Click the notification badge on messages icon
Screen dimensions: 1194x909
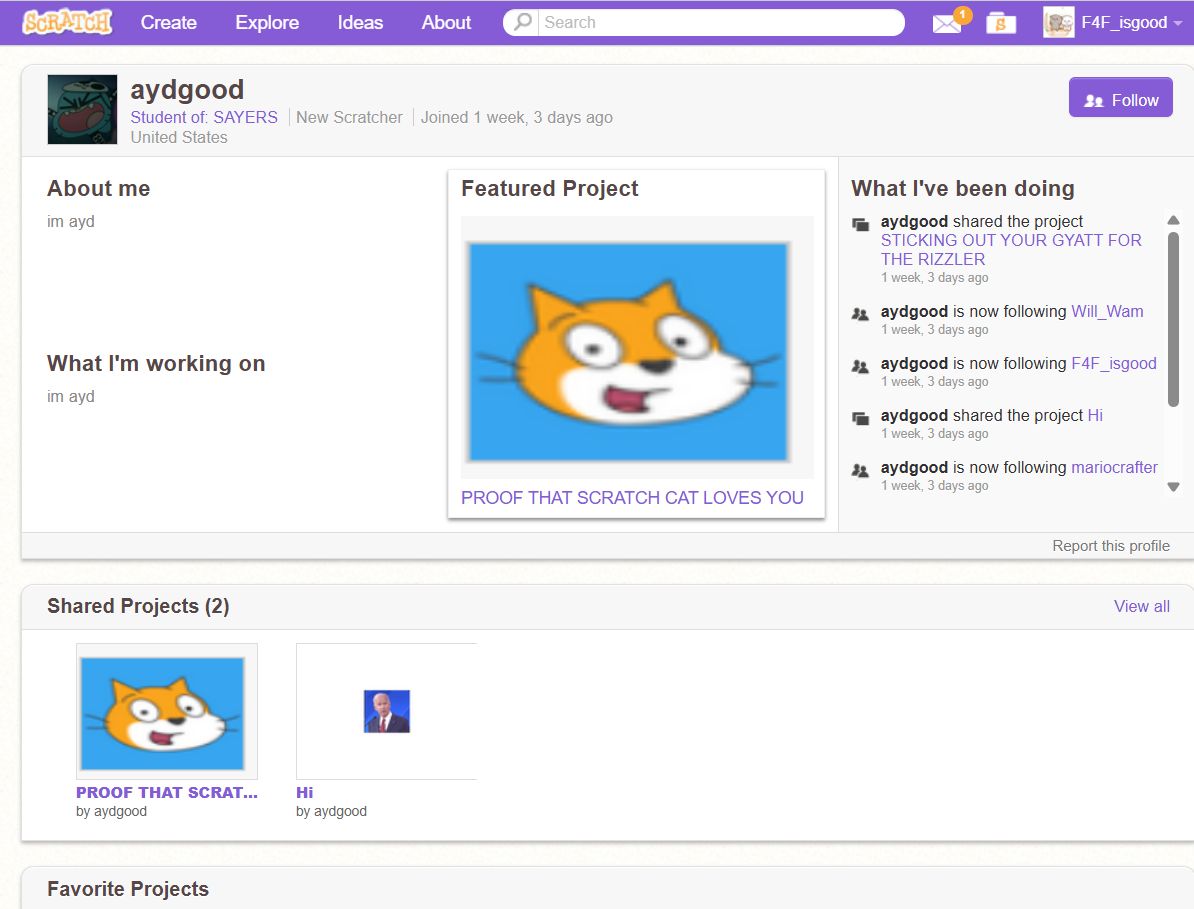[963, 14]
